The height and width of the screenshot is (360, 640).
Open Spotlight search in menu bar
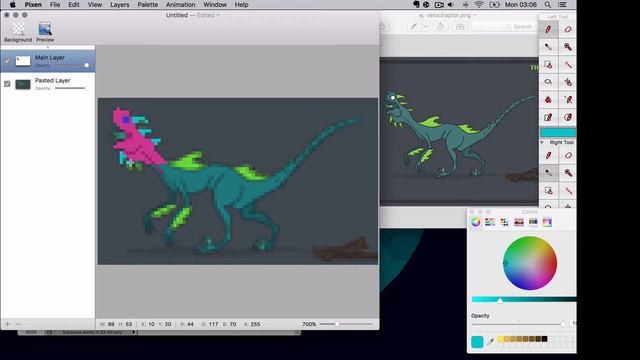548,4
